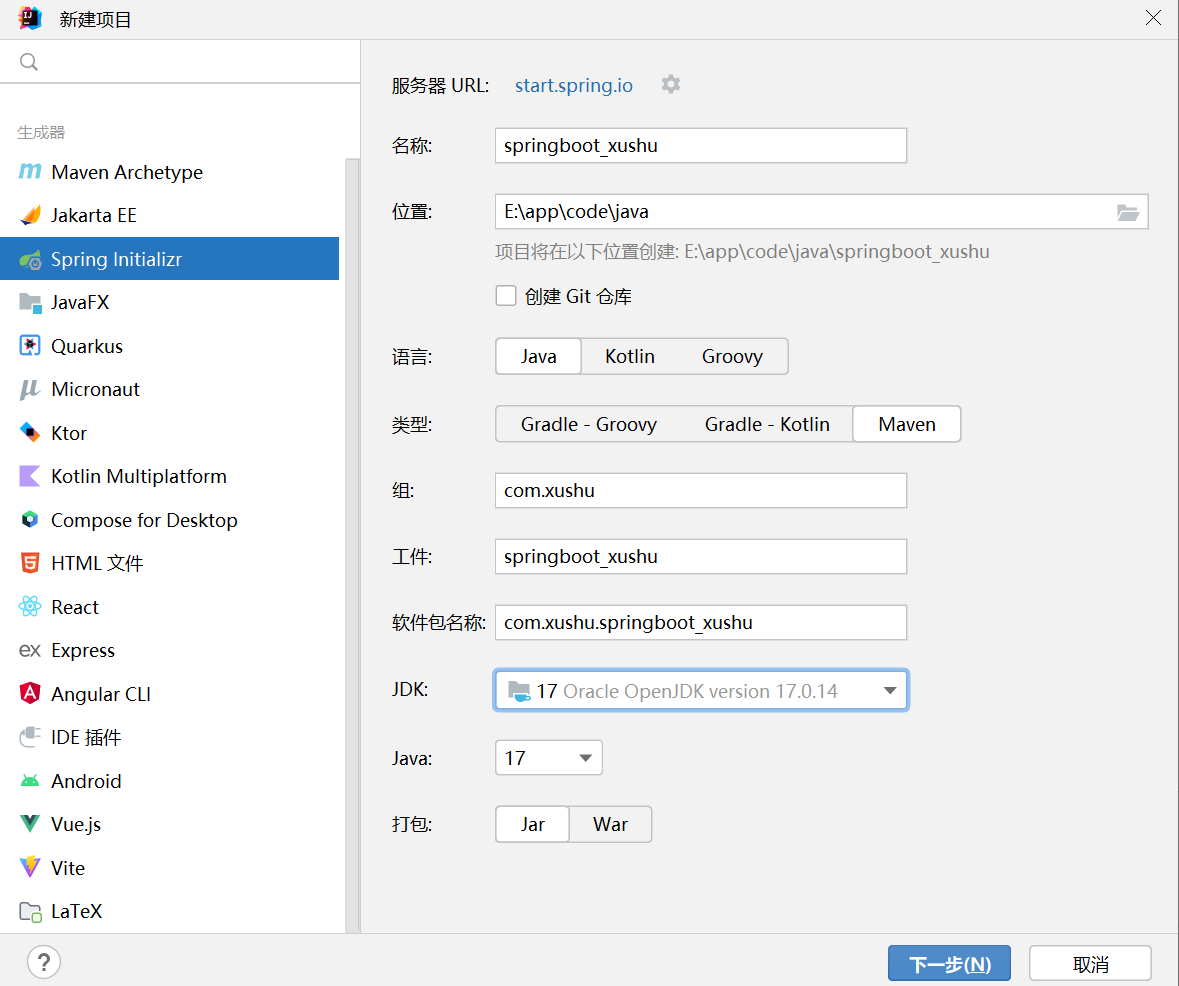Open server URL settings gear
Viewport: 1179px width, 986px height.
coord(671,84)
